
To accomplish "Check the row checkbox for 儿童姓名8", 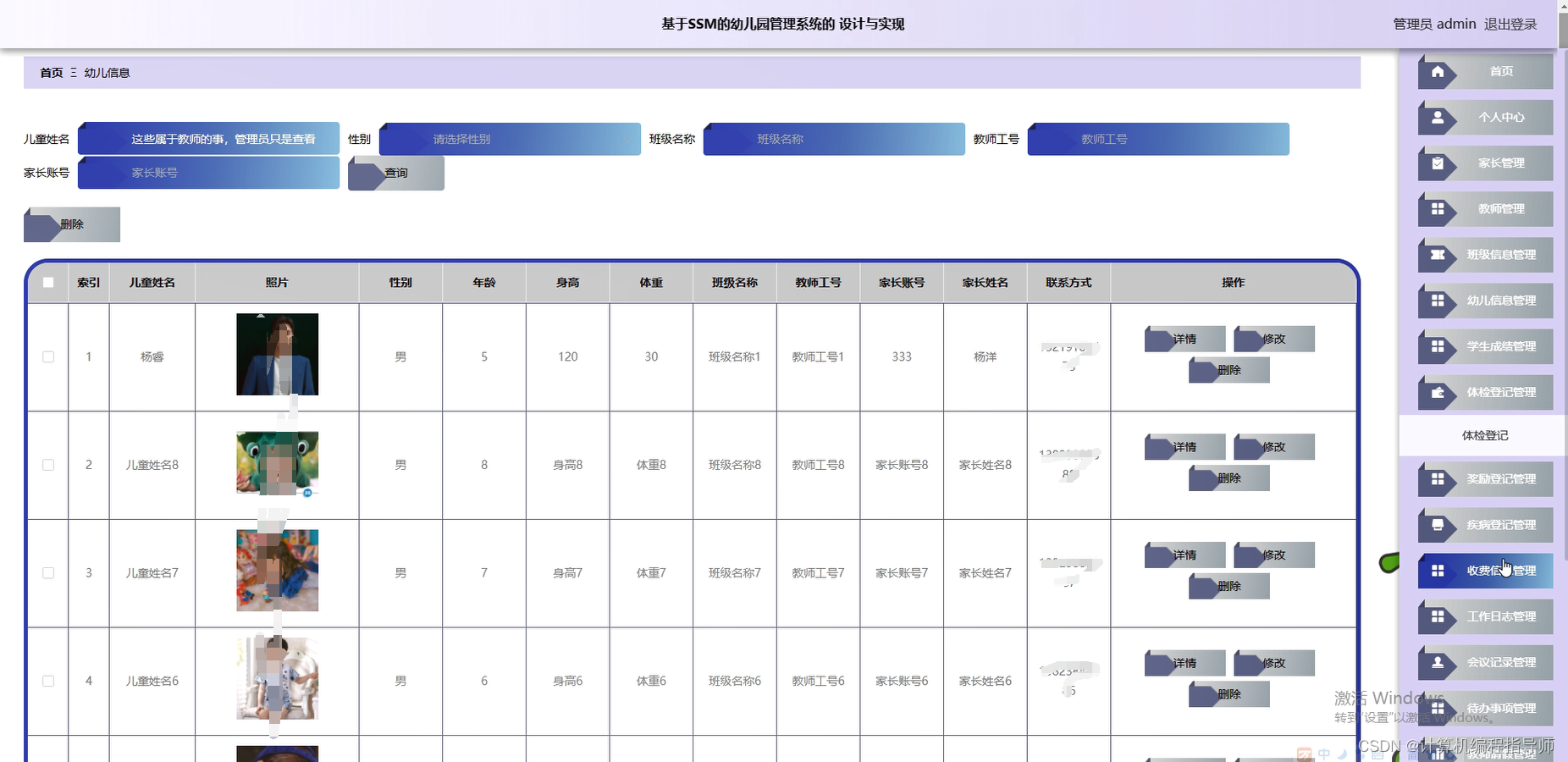I will pos(48,465).
